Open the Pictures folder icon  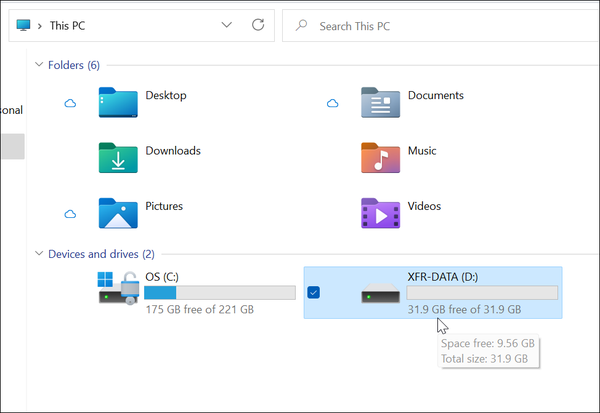click(118, 212)
